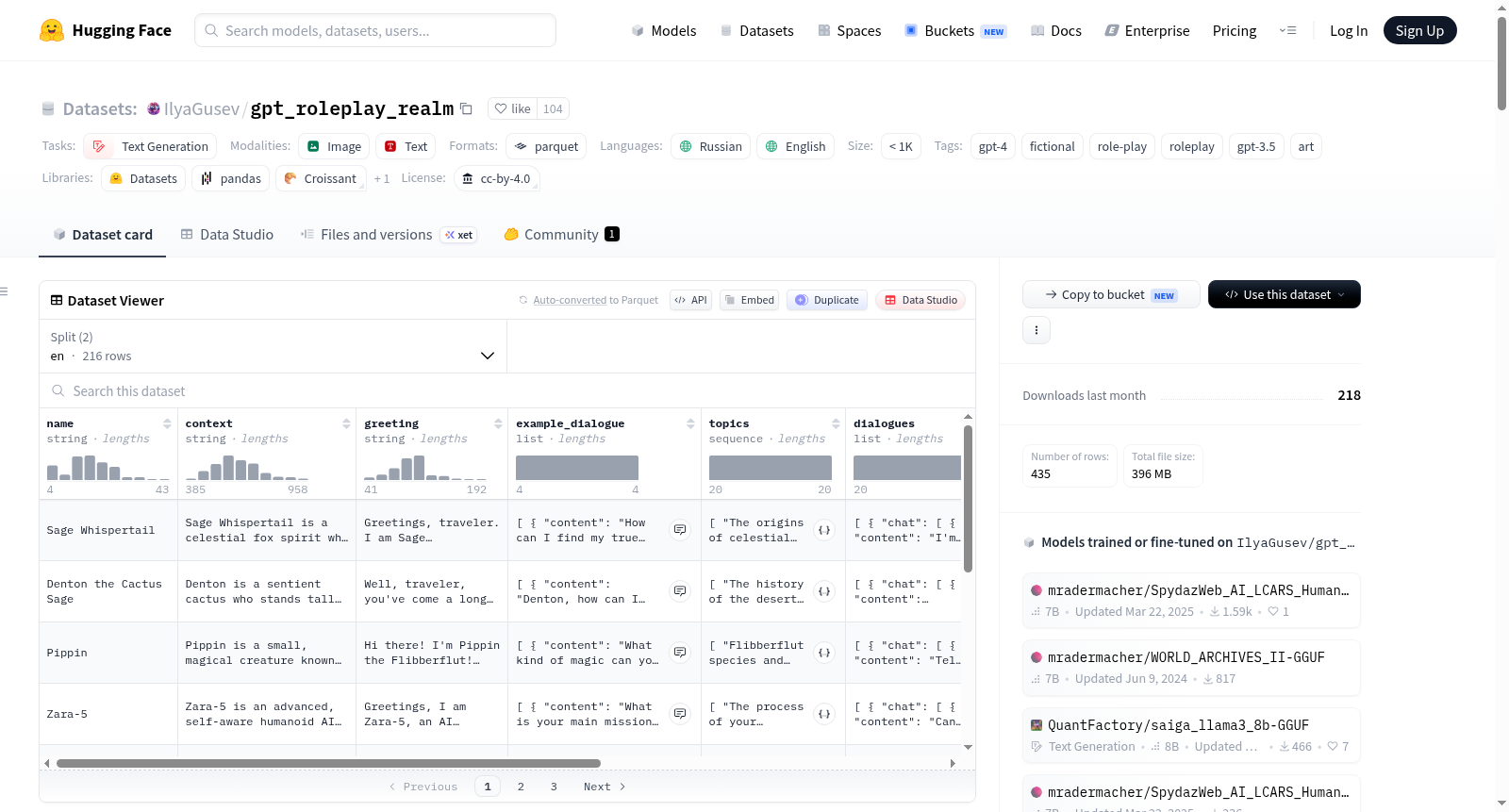Screen dimensions: 1509x812
Task: Open chat view for Sage Whispertail example_dialogue
Action: tap(680, 530)
